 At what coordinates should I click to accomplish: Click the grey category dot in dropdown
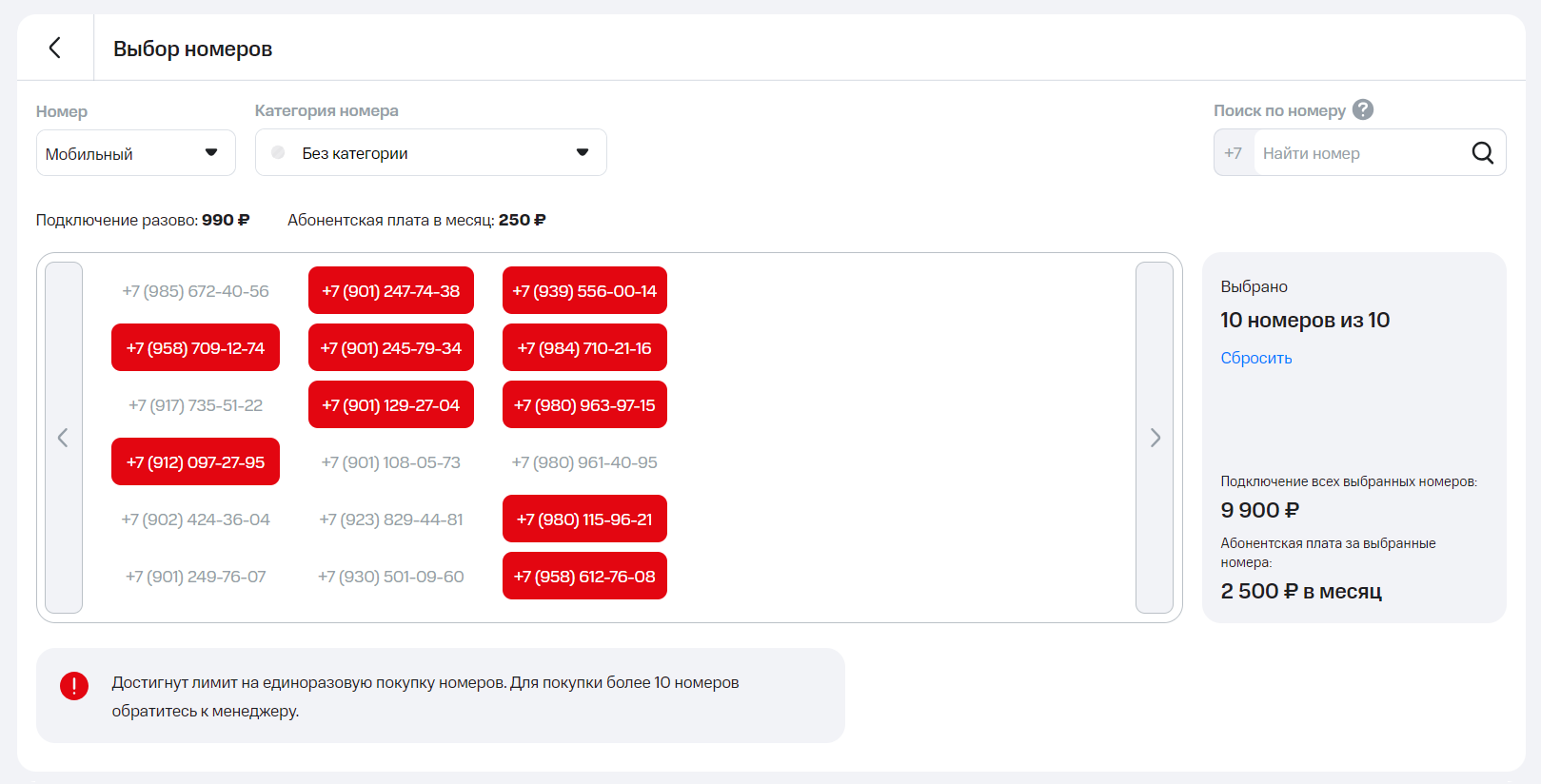pos(278,153)
